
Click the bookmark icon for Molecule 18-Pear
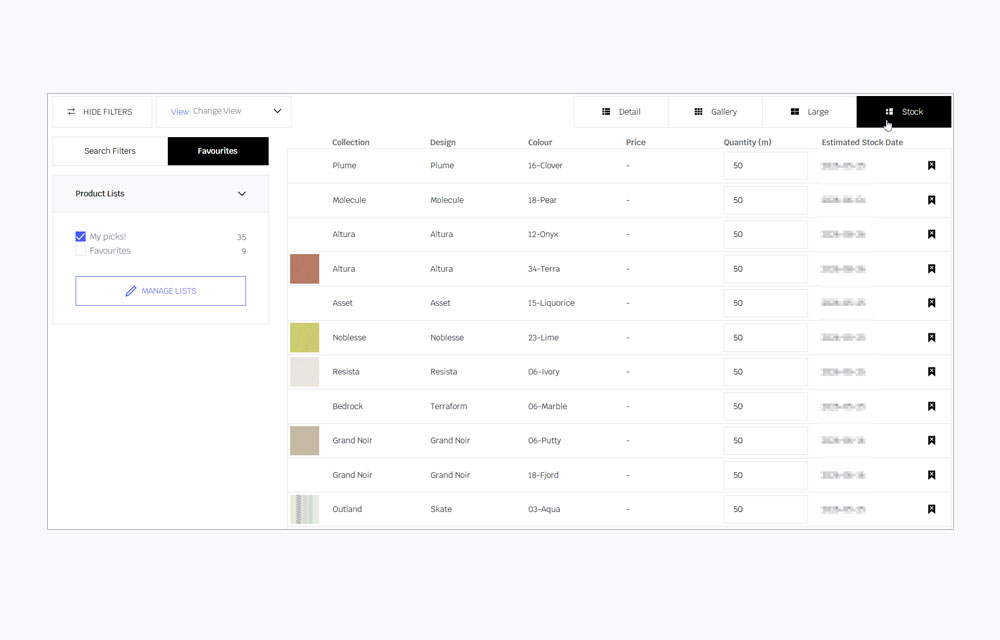tap(931, 200)
